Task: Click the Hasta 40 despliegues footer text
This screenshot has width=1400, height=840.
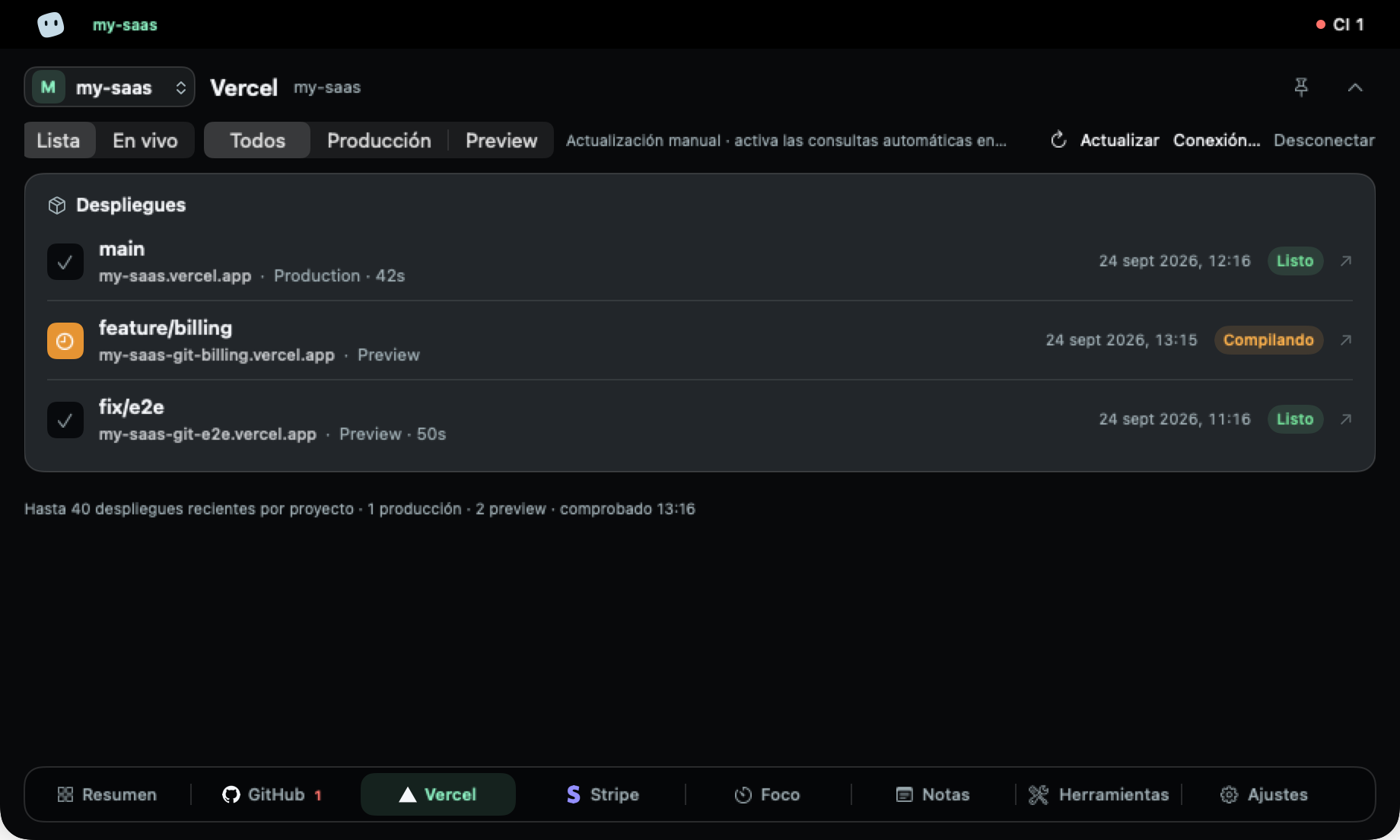Action: [x=360, y=508]
